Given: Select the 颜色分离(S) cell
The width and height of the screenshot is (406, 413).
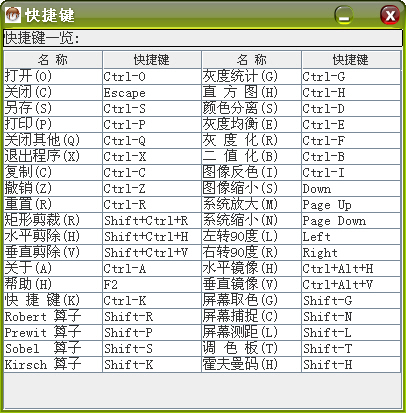Looking at the screenshot, I should (x=251, y=109).
